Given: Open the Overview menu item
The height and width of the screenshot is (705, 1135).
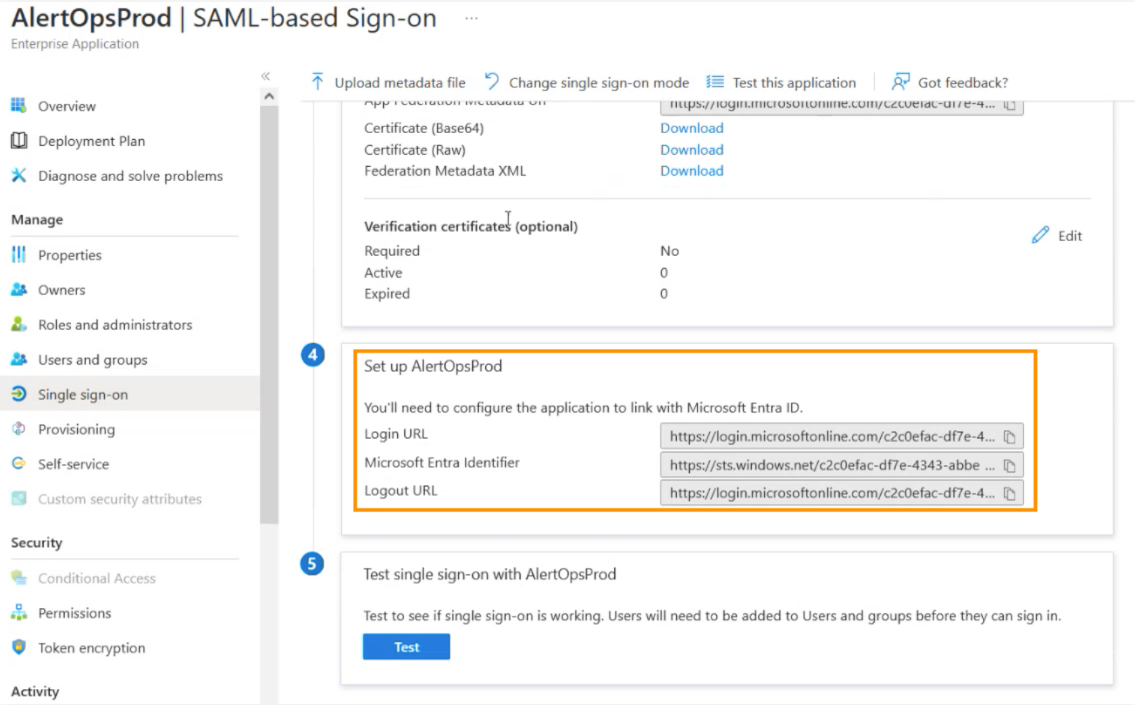Looking at the screenshot, I should coord(67,106).
